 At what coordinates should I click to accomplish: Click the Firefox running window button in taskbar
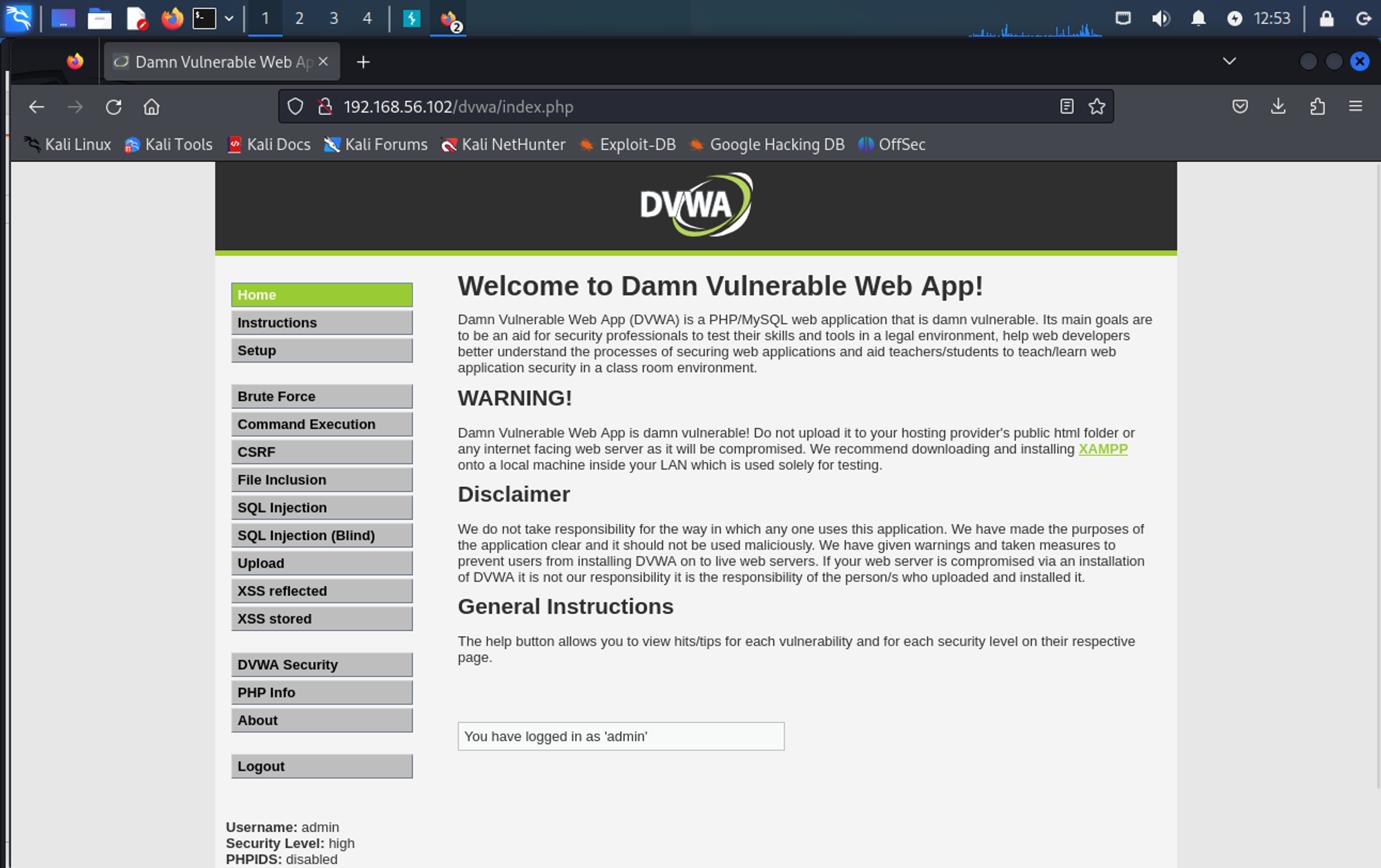[449, 19]
